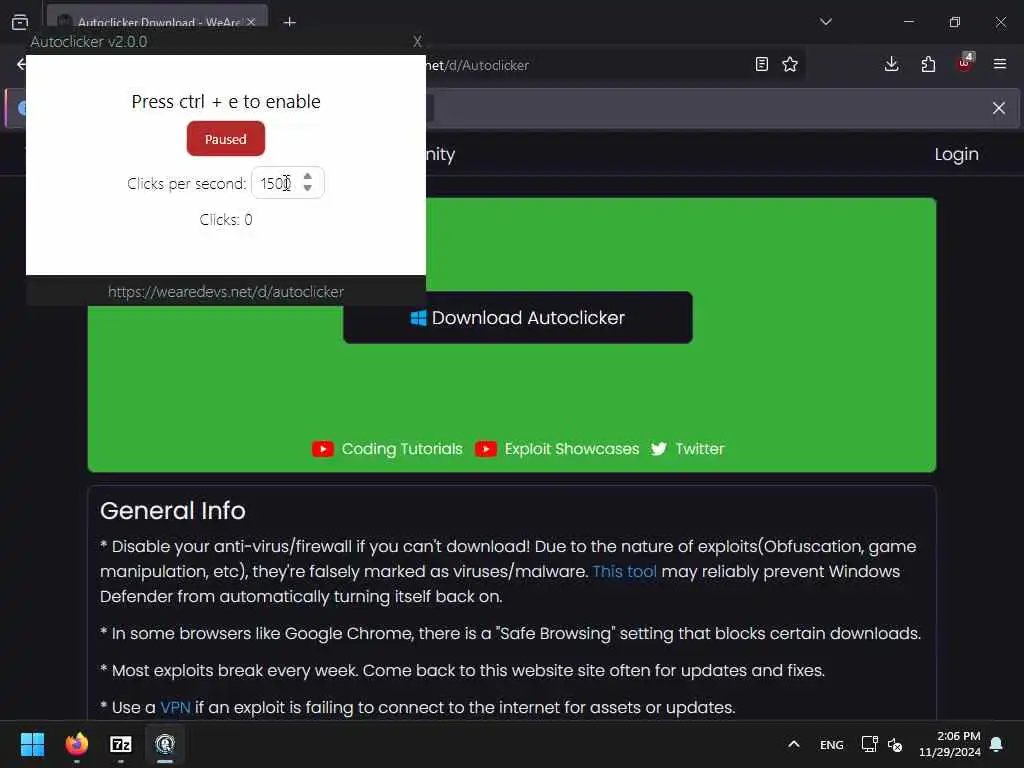
Task: Open the Firefox View icon at top left
Action: (20, 22)
